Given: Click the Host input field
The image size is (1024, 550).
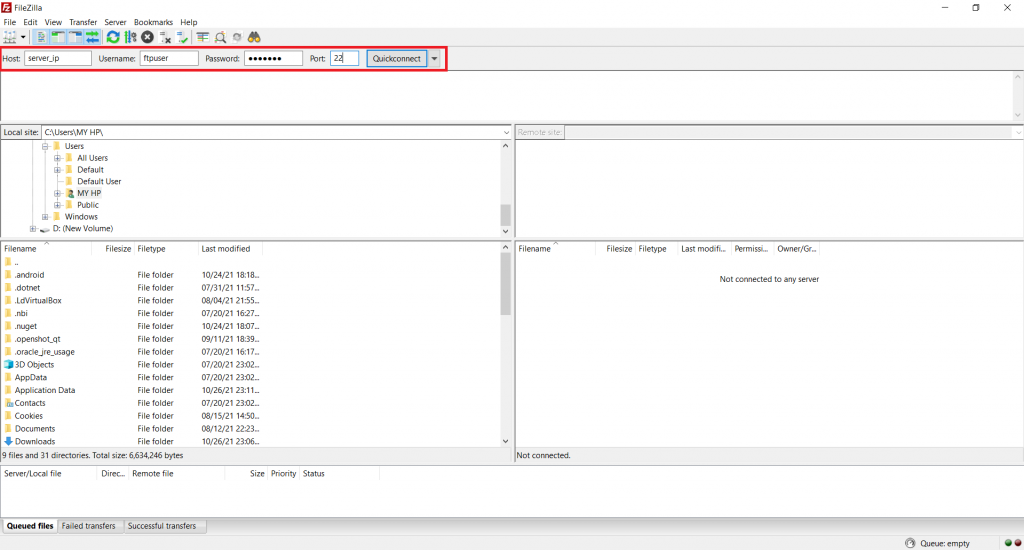Looking at the screenshot, I should click(57, 58).
